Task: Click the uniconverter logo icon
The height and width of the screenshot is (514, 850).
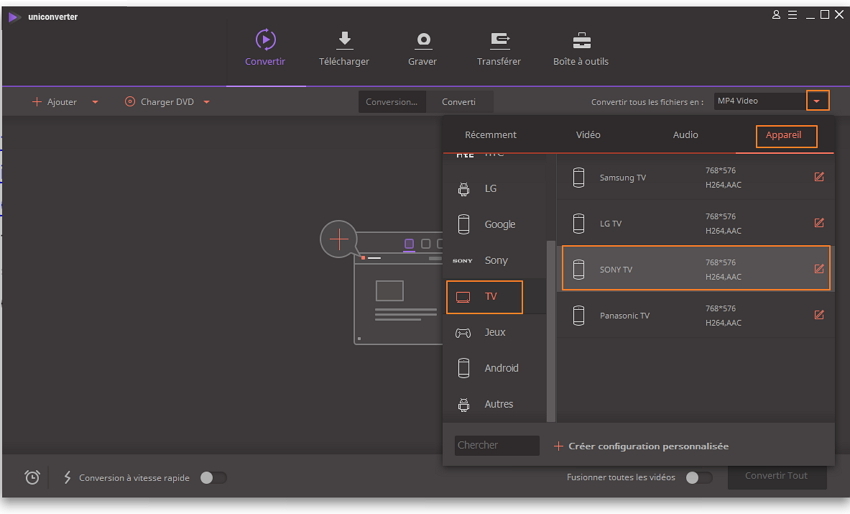Action: tap(14, 17)
